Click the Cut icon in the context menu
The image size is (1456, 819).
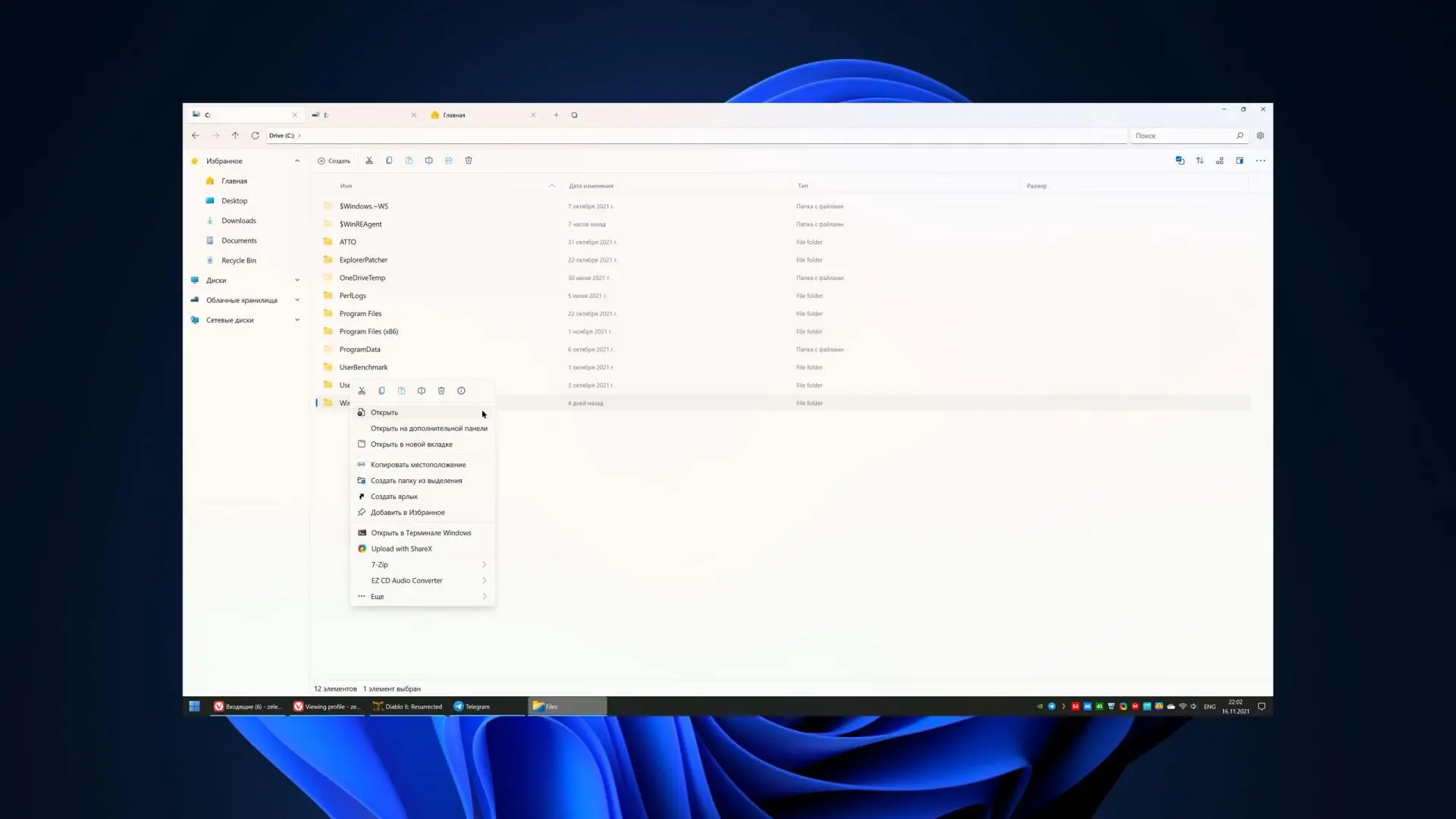point(362,391)
